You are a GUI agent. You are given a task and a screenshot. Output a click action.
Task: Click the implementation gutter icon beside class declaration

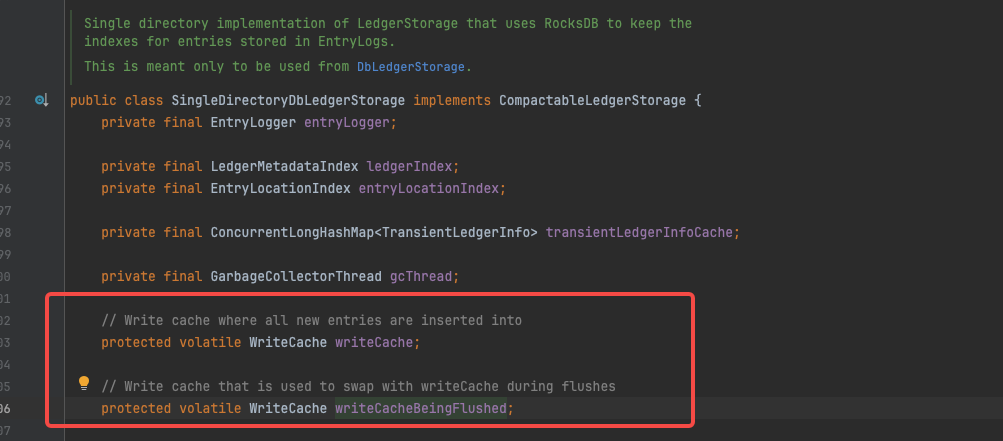click(x=42, y=100)
